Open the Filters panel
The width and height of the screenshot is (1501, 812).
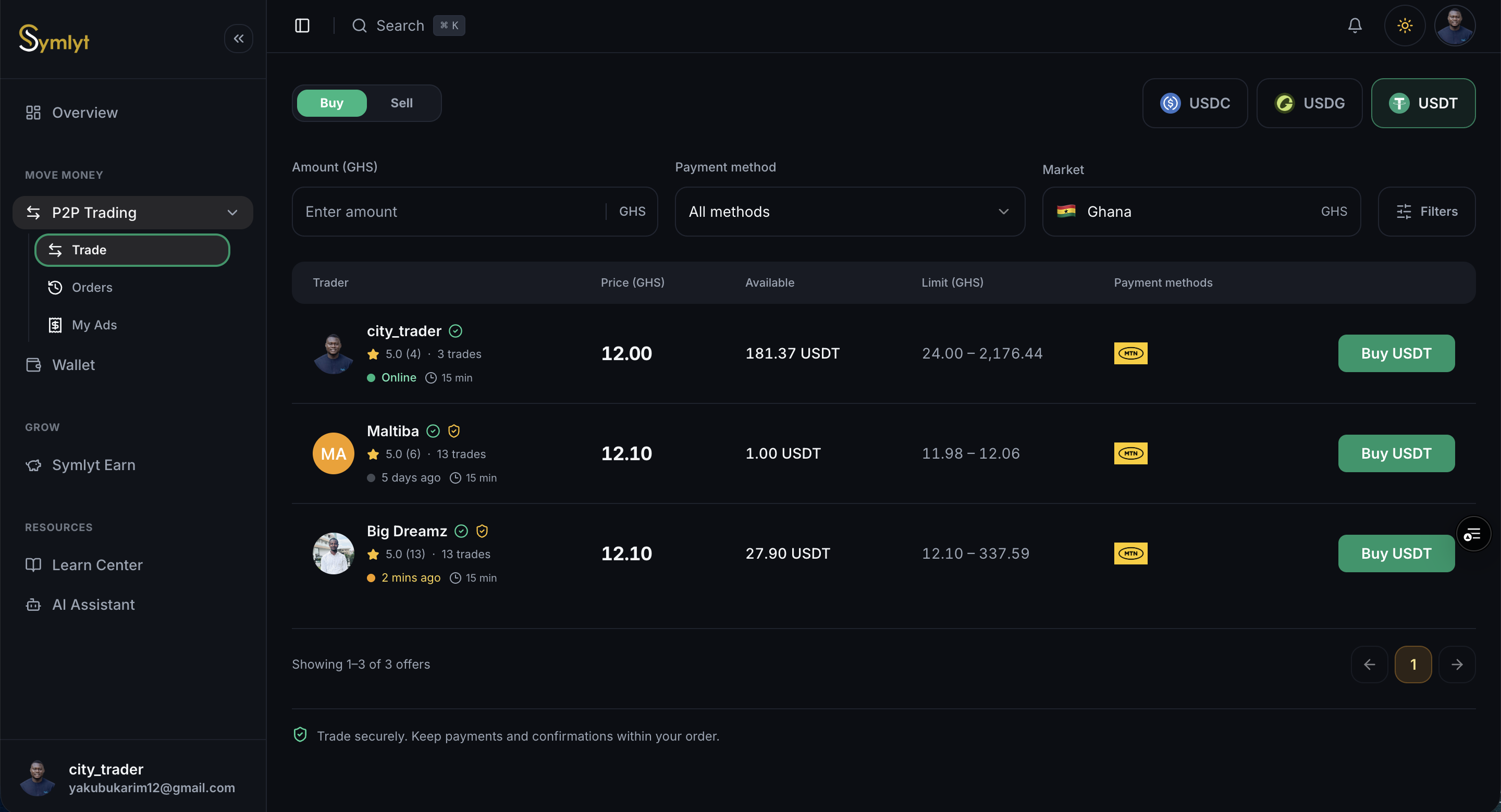click(1426, 212)
